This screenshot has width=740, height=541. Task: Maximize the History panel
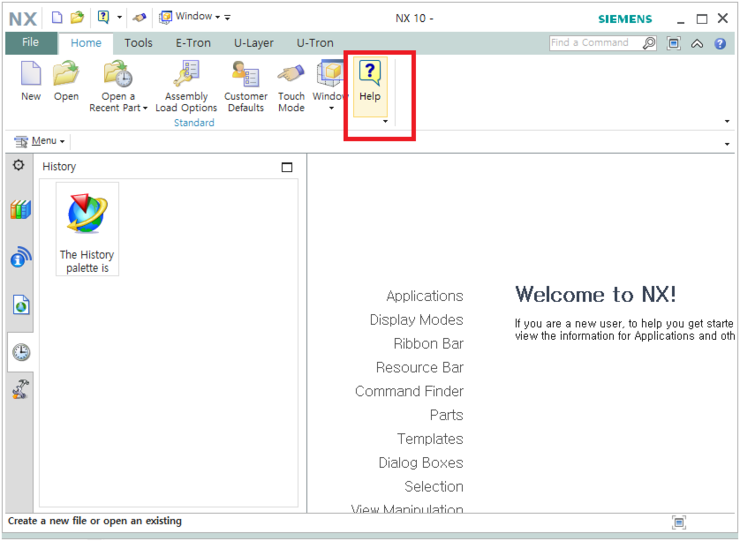pyautogui.click(x=287, y=167)
